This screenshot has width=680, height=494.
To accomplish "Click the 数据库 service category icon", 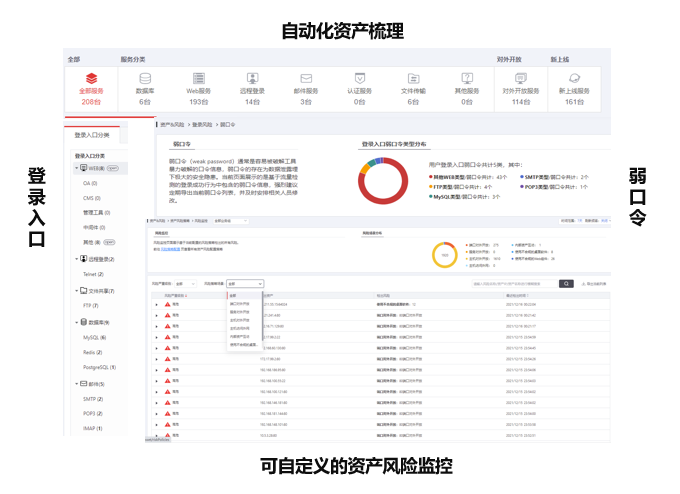I will [x=145, y=78].
